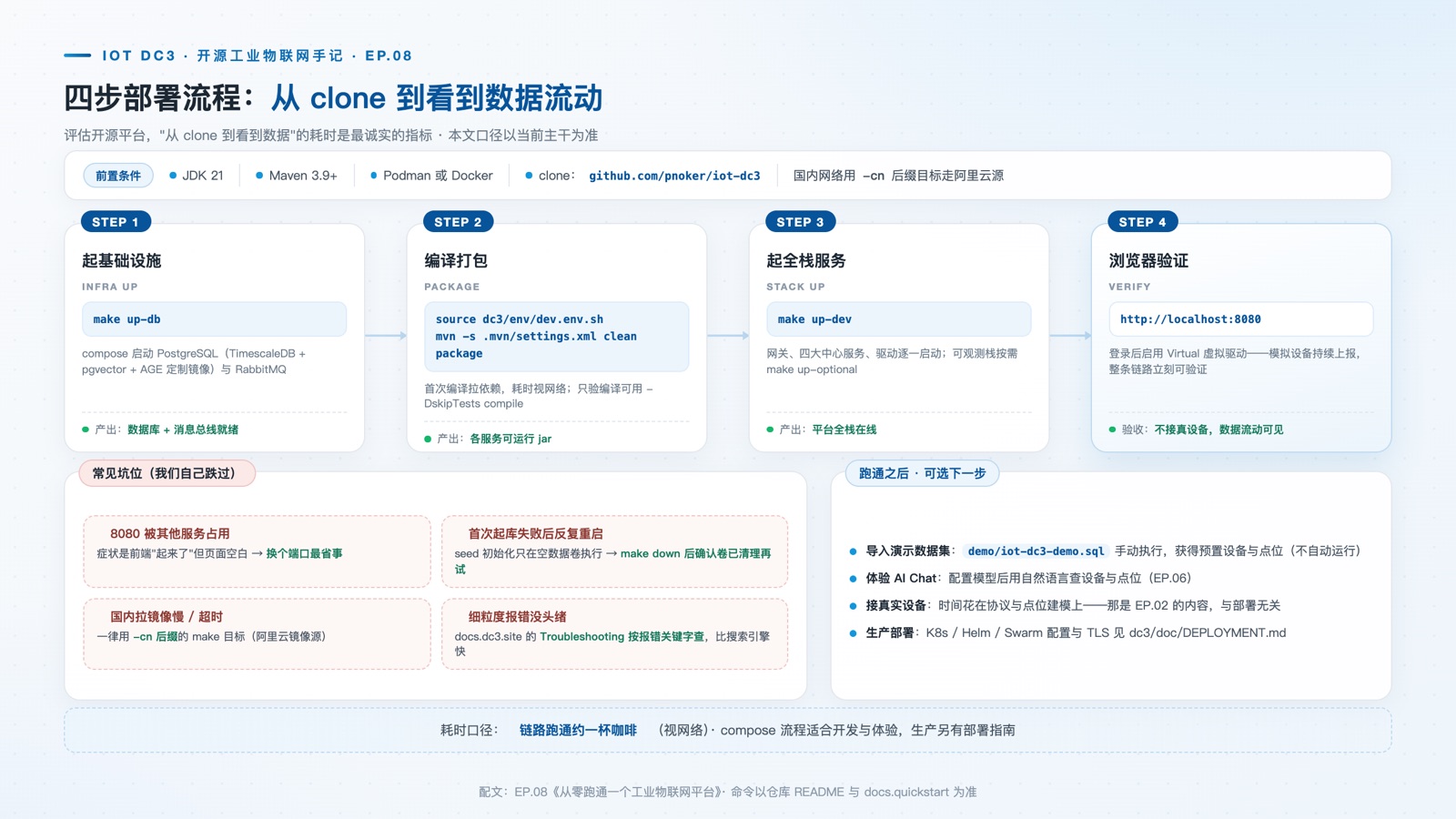Click the STEP 4 badge
Image resolution: width=1456 pixels, height=819 pixels.
click(x=1142, y=222)
